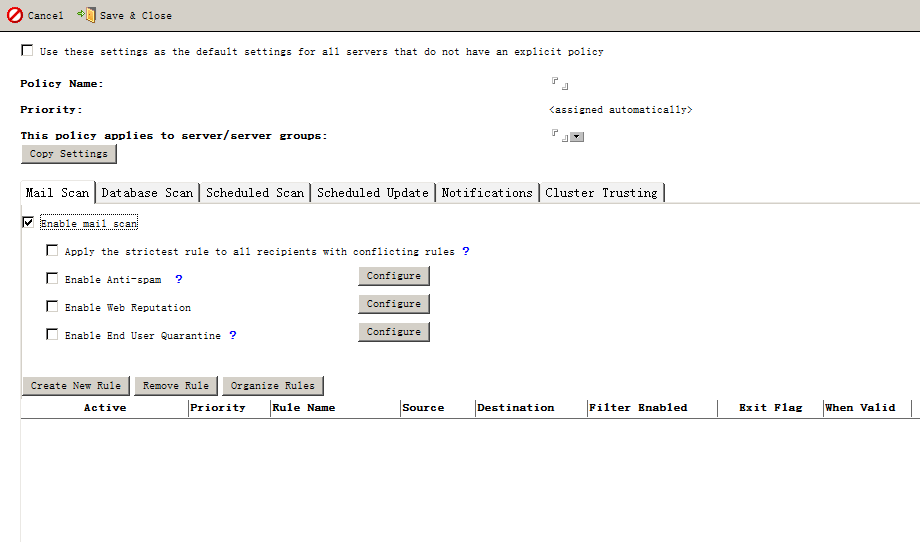Open the Scheduled Update tab

coord(372,193)
